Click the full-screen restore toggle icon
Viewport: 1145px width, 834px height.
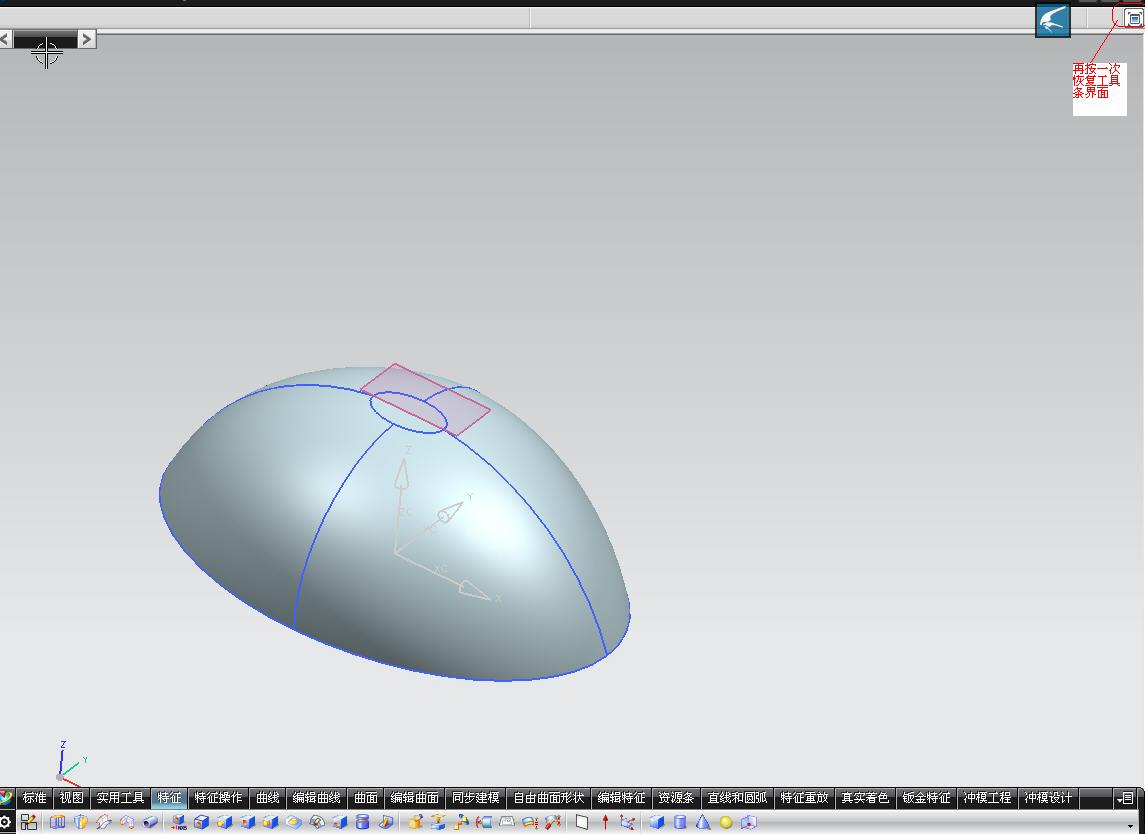[x=1133, y=20]
